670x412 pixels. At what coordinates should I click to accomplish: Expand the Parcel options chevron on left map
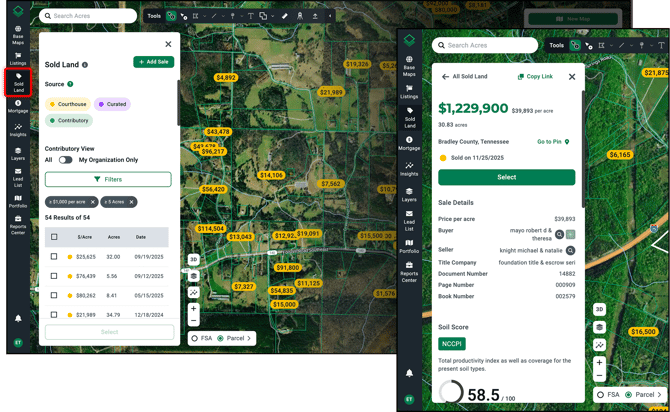click(249, 338)
